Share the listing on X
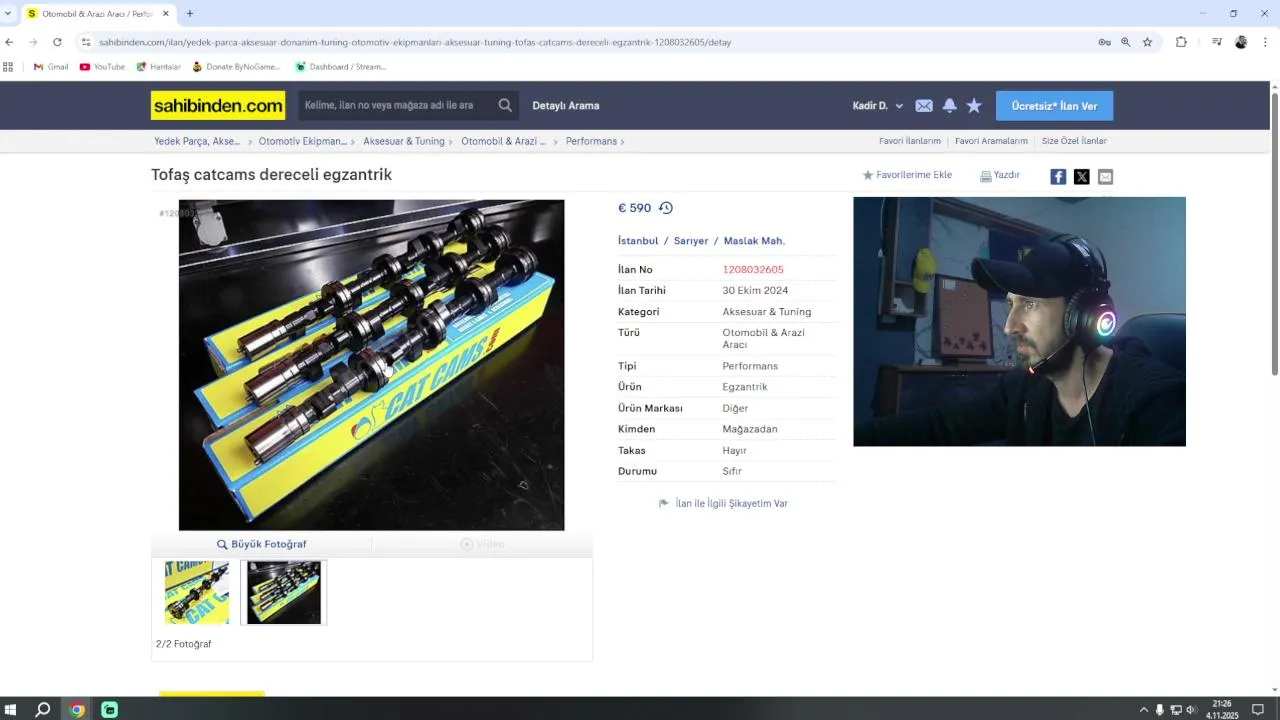 (x=1082, y=177)
